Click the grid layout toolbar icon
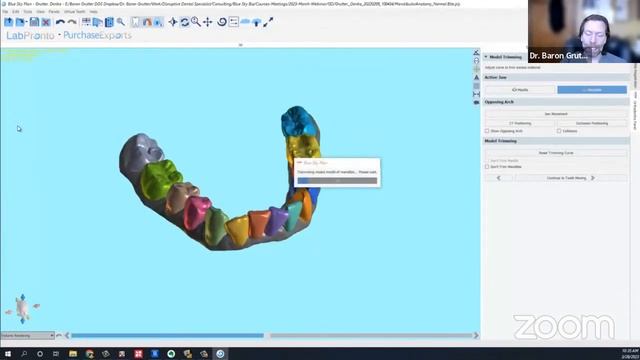The height and width of the screenshot is (360, 640). coord(86,22)
